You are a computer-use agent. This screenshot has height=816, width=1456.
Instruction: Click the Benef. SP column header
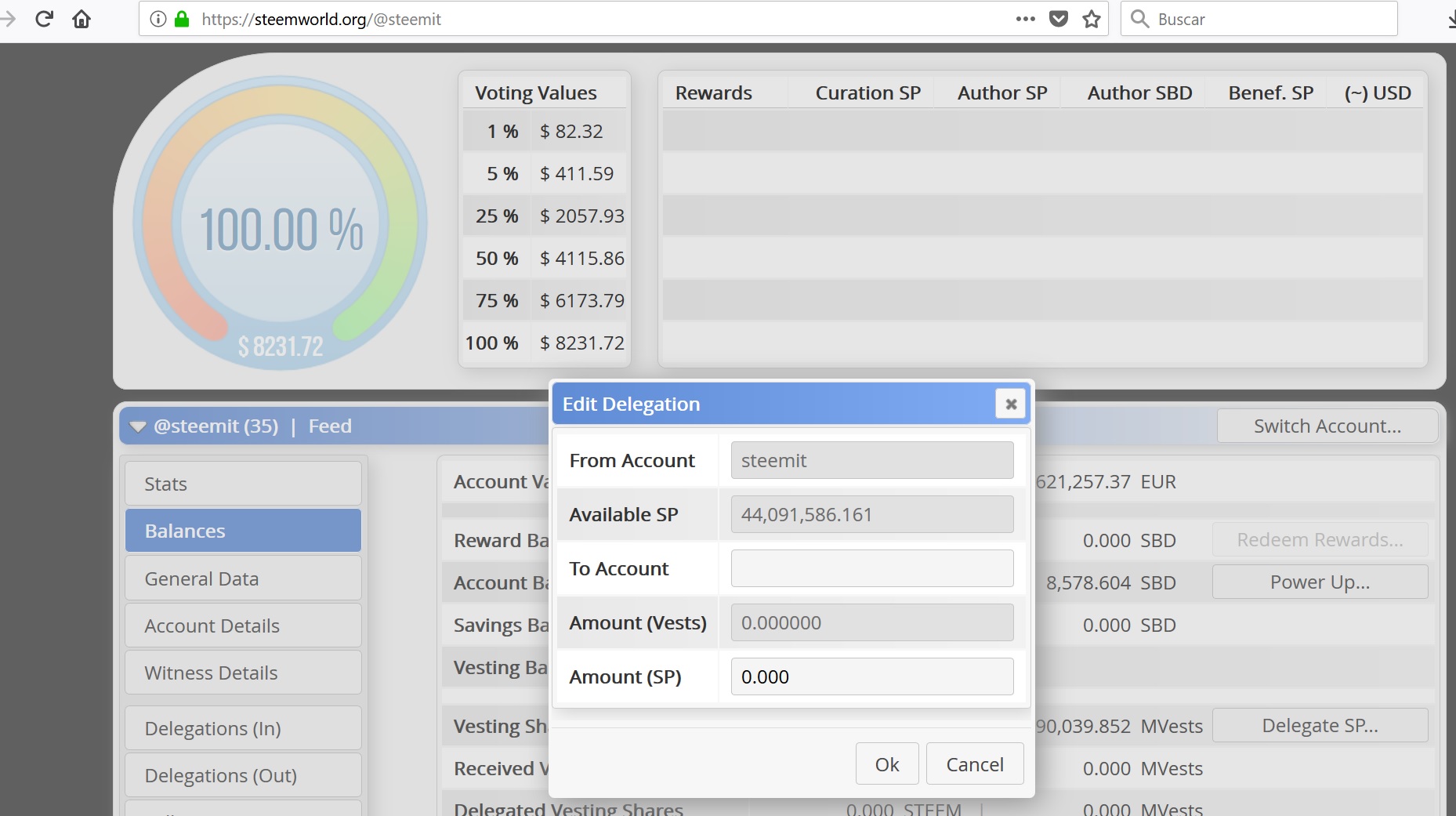coord(1270,92)
